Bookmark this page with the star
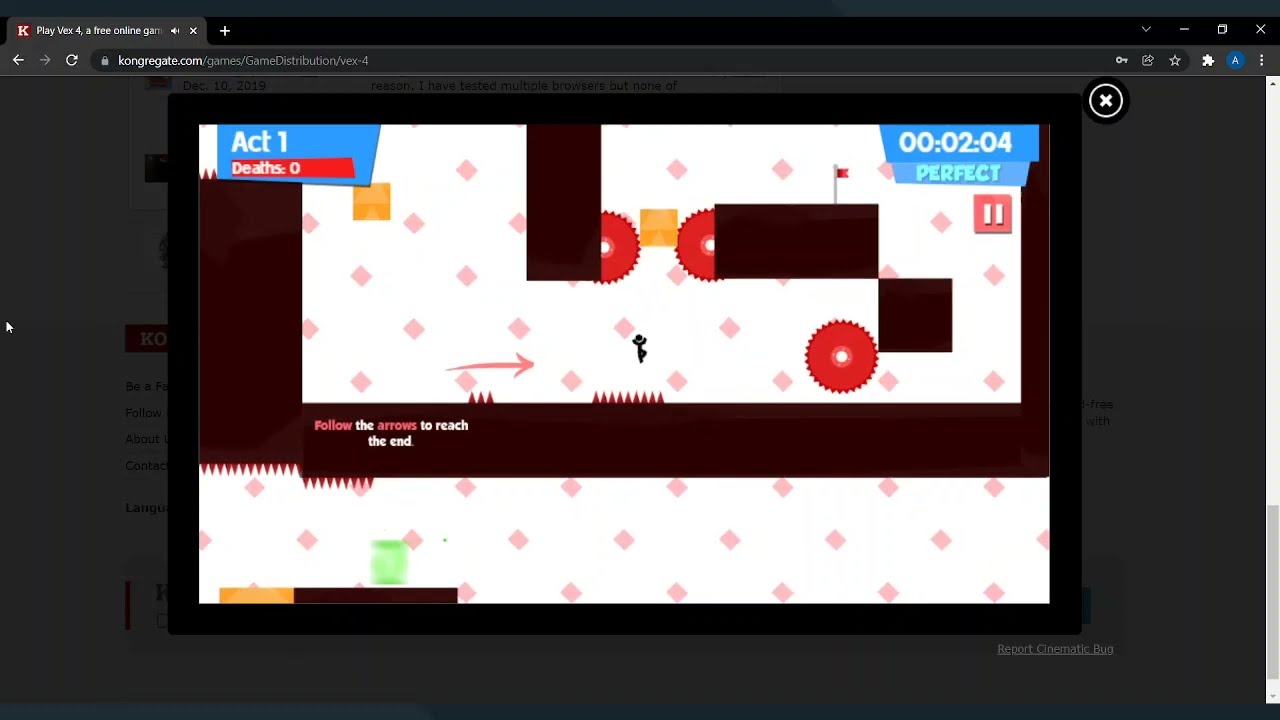The image size is (1280, 720). (x=1175, y=61)
